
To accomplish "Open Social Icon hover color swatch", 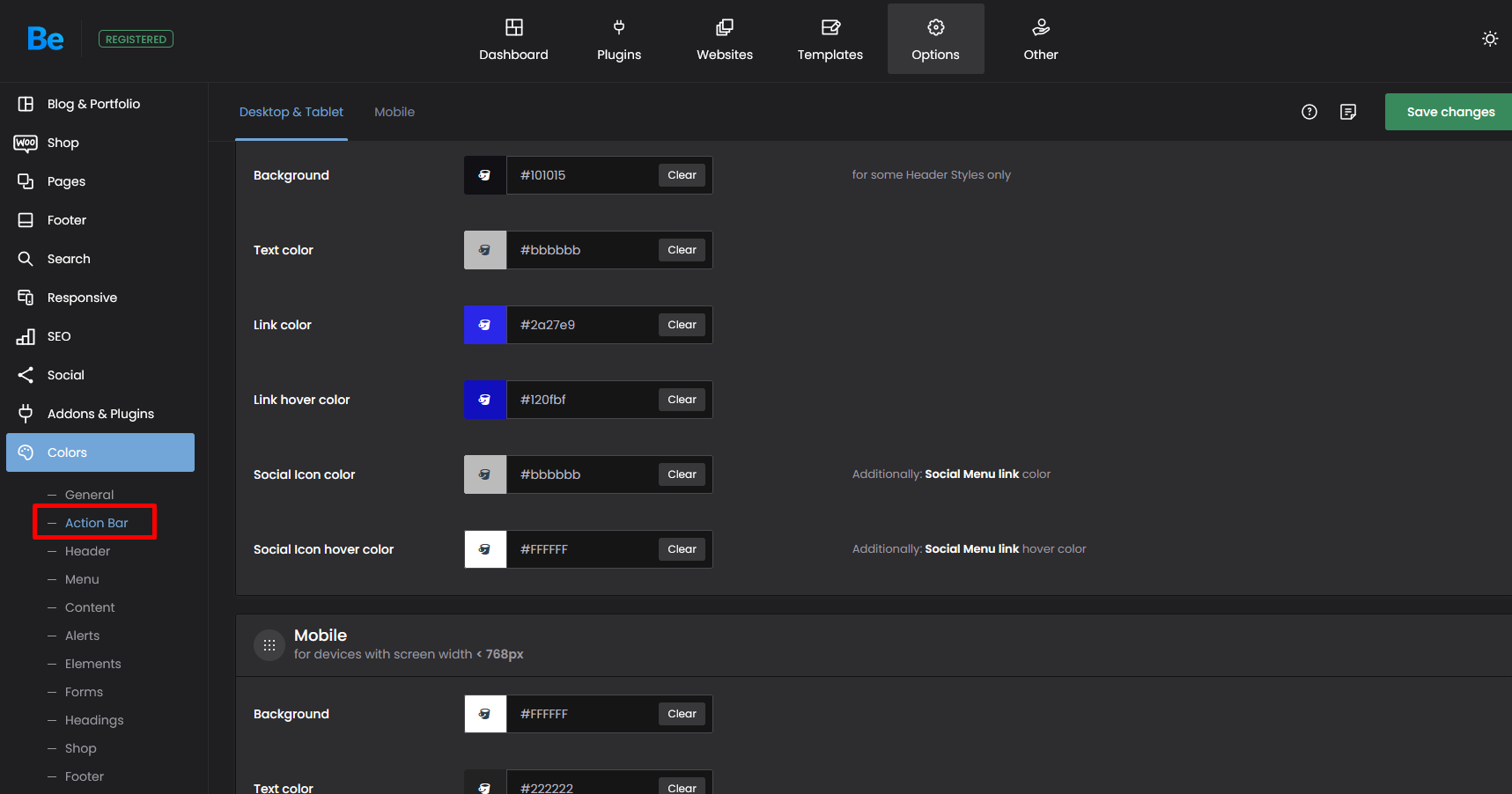I will point(485,549).
